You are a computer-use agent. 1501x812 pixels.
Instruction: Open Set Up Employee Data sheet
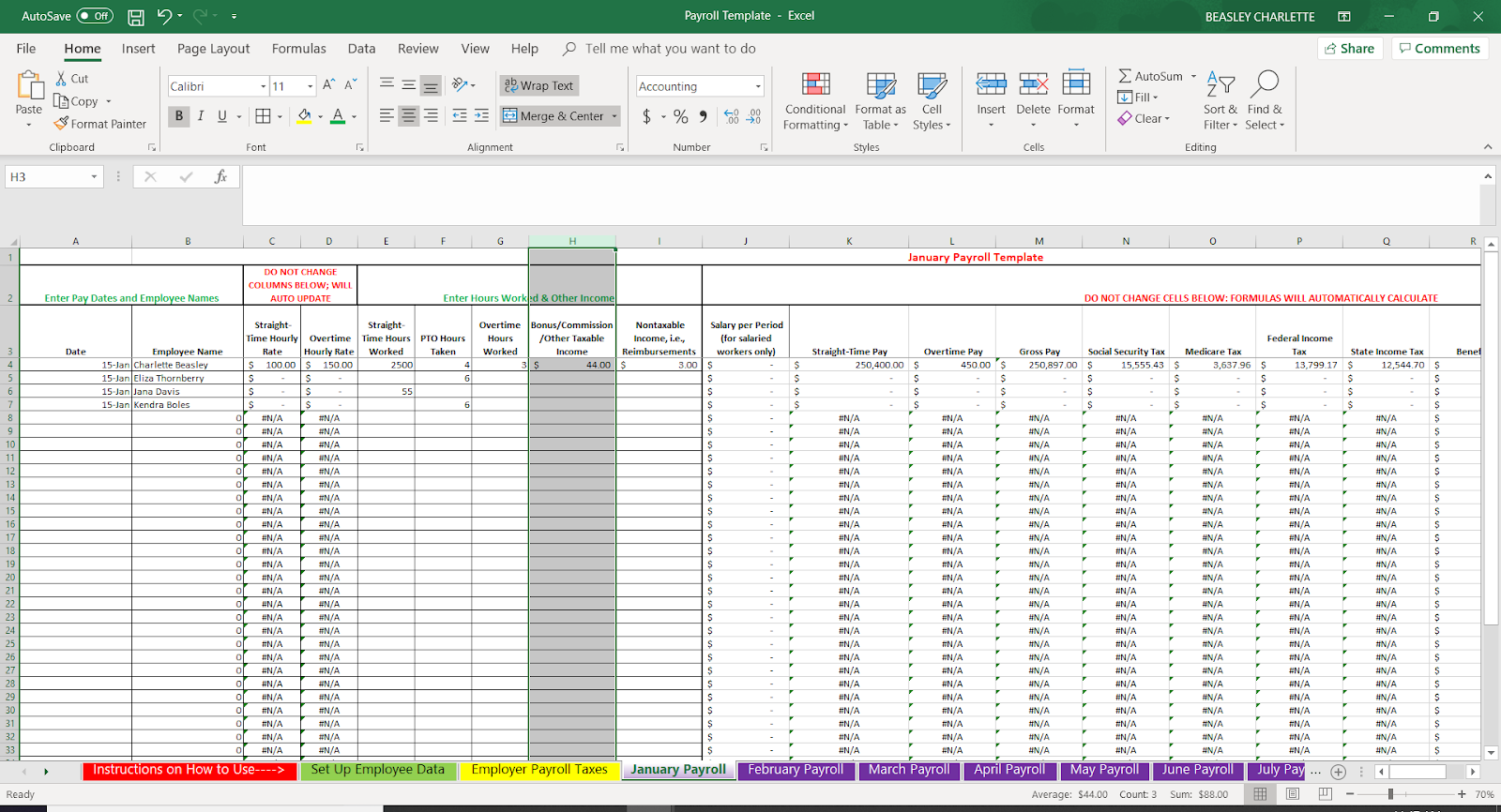point(378,770)
